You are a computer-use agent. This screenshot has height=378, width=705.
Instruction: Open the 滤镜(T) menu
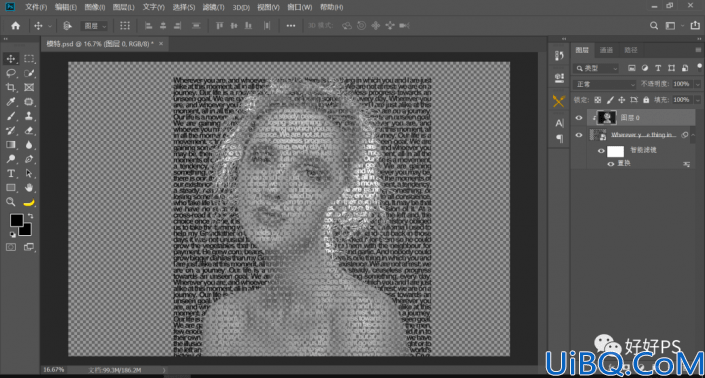214,7
